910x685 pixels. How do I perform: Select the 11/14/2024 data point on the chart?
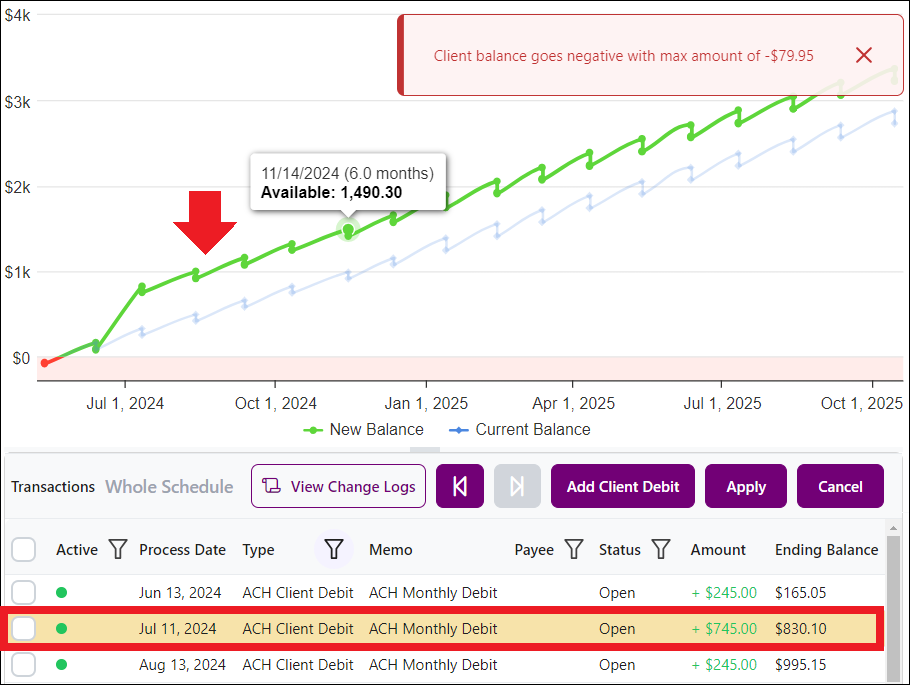pos(347,231)
